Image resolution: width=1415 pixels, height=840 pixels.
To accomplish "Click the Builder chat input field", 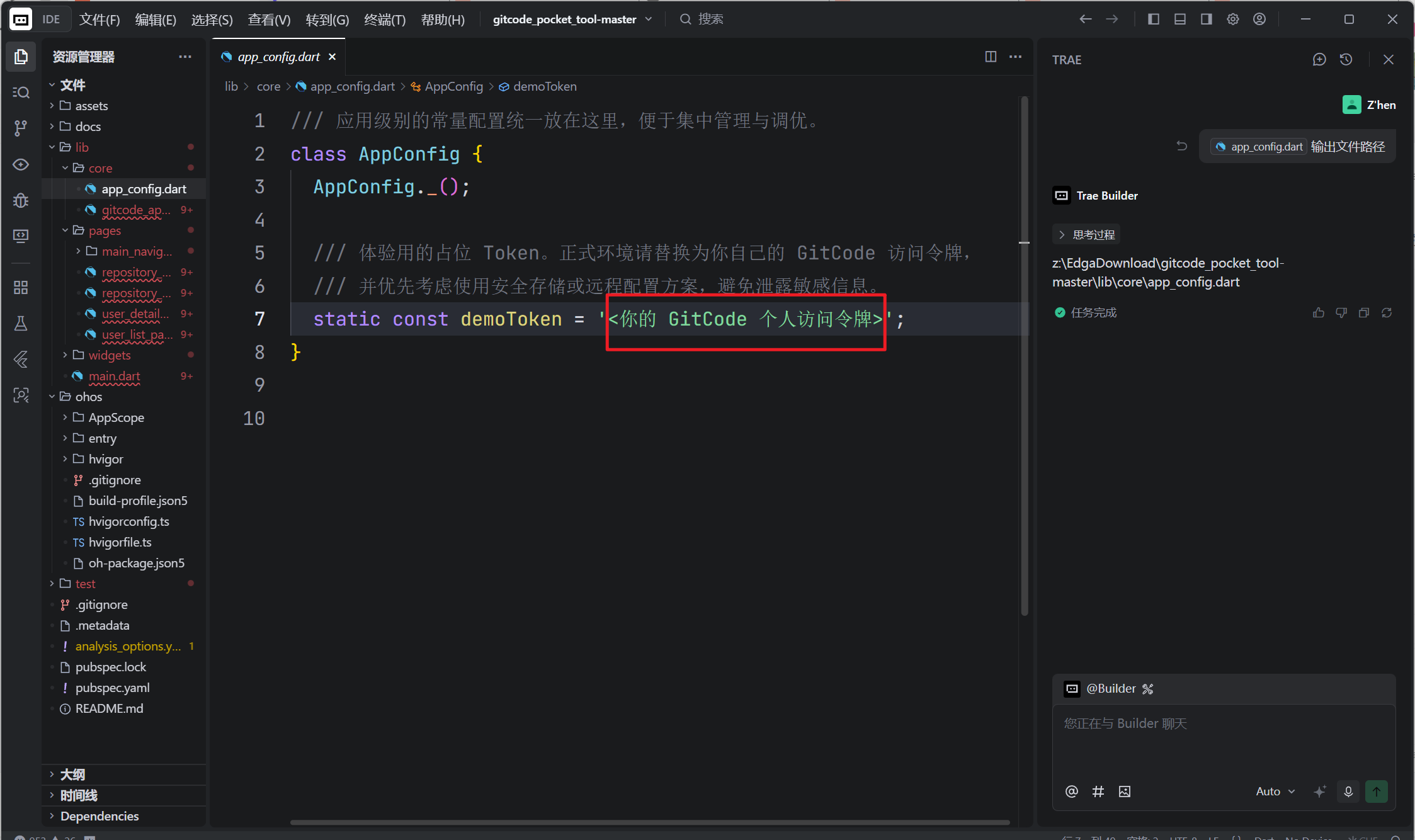I will (x=1223, y=740).
